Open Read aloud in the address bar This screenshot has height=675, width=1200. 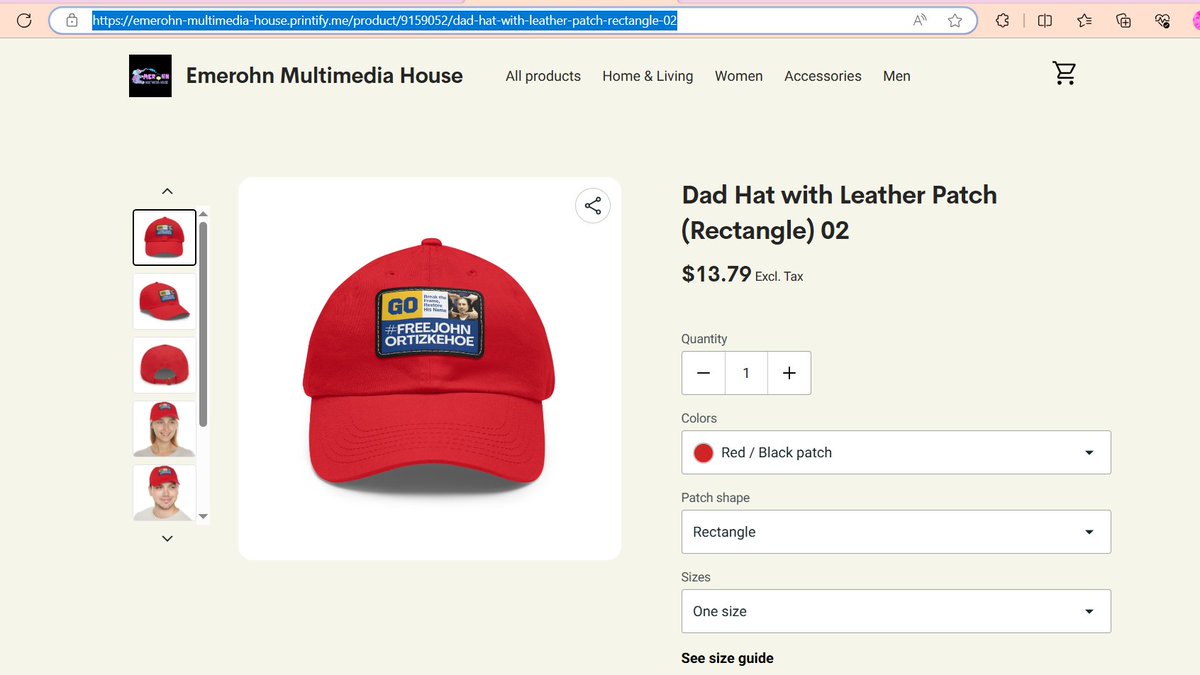click(918, 20)
